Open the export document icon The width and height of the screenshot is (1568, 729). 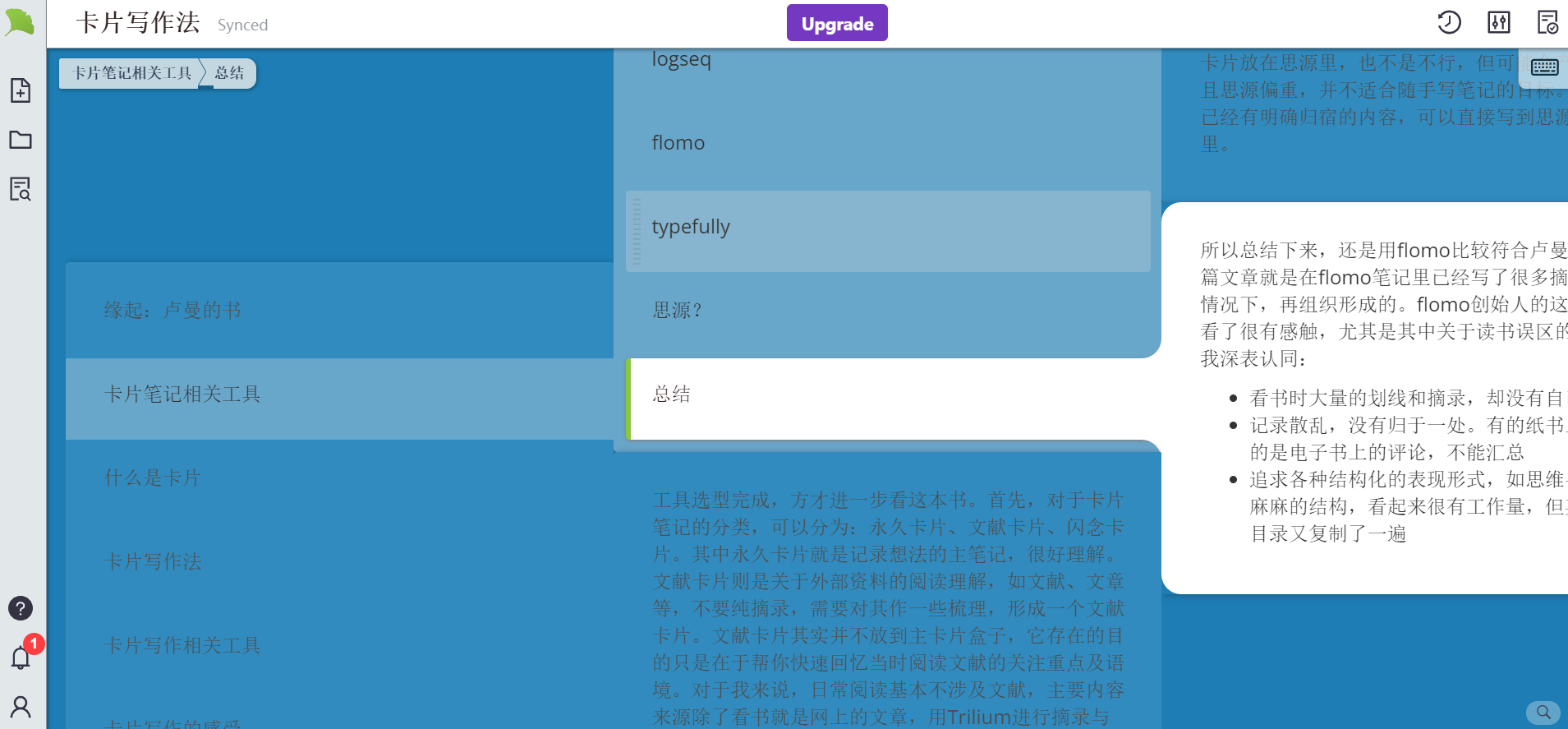click(x=1547, y=22)
